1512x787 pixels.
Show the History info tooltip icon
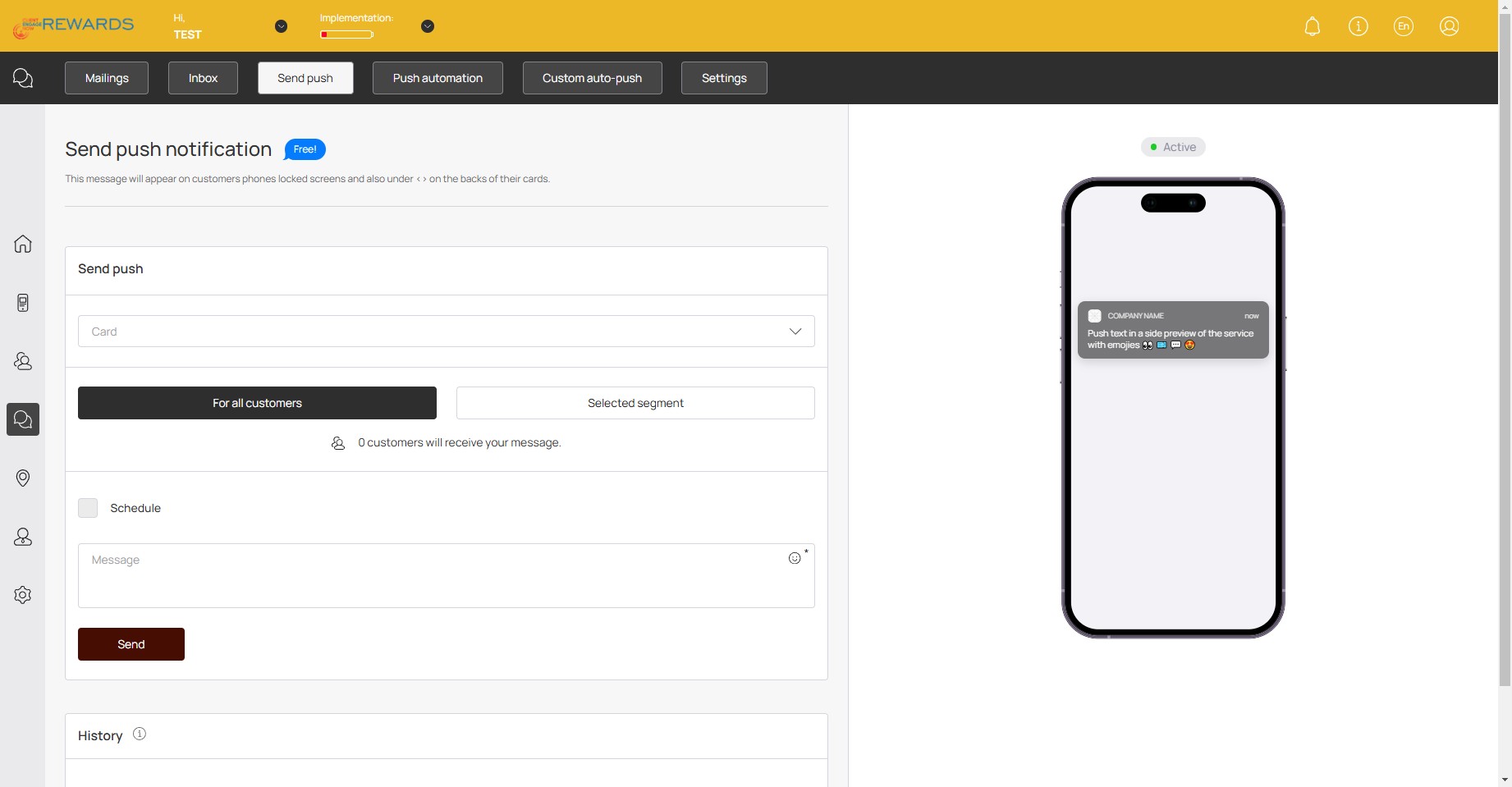[140, 734]
